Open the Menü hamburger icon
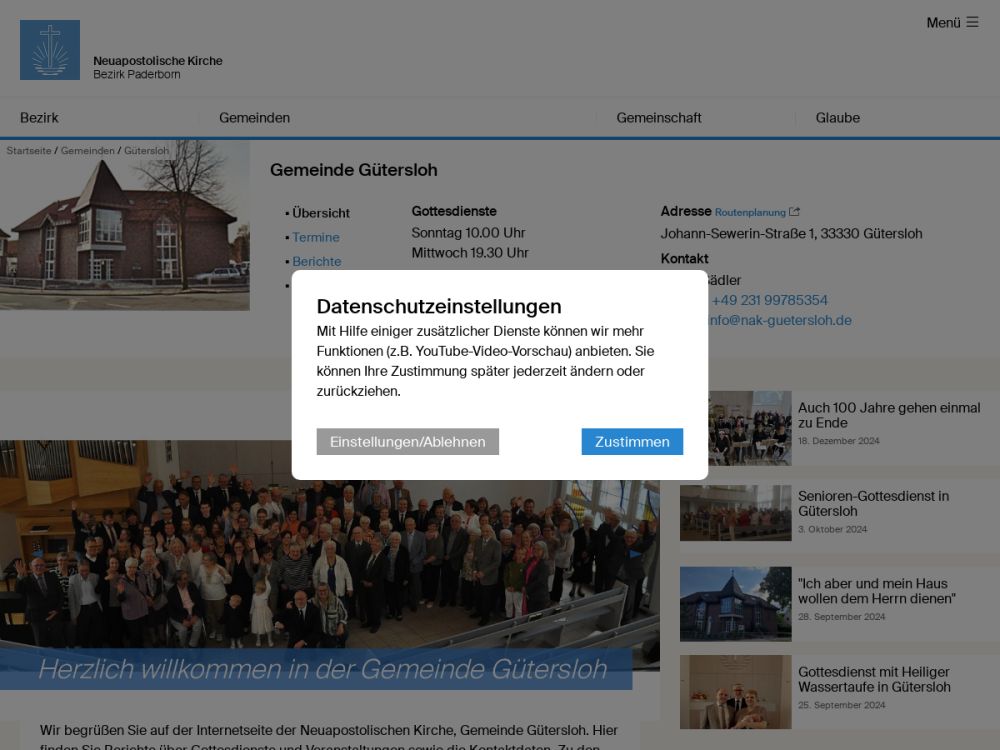This screenshot has height=750, width=1000. (972, 22)
